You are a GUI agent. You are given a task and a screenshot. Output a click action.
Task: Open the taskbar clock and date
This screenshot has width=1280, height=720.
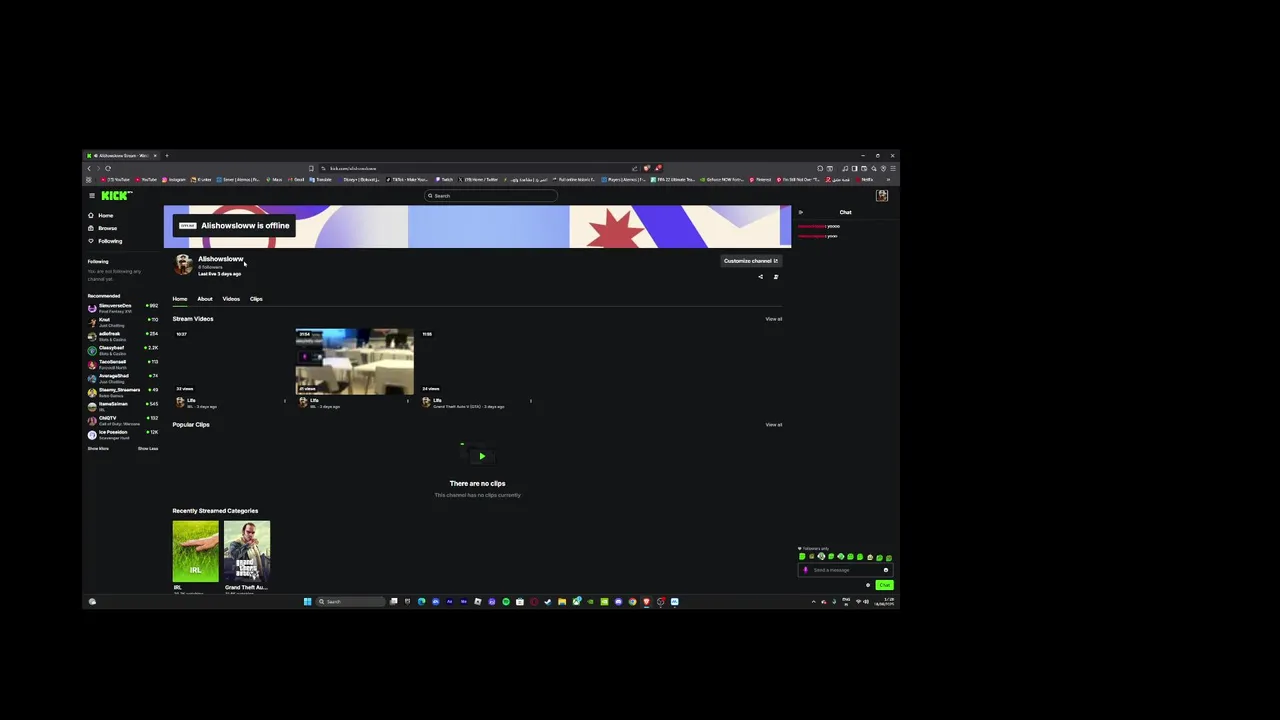(x=884, y=602)
